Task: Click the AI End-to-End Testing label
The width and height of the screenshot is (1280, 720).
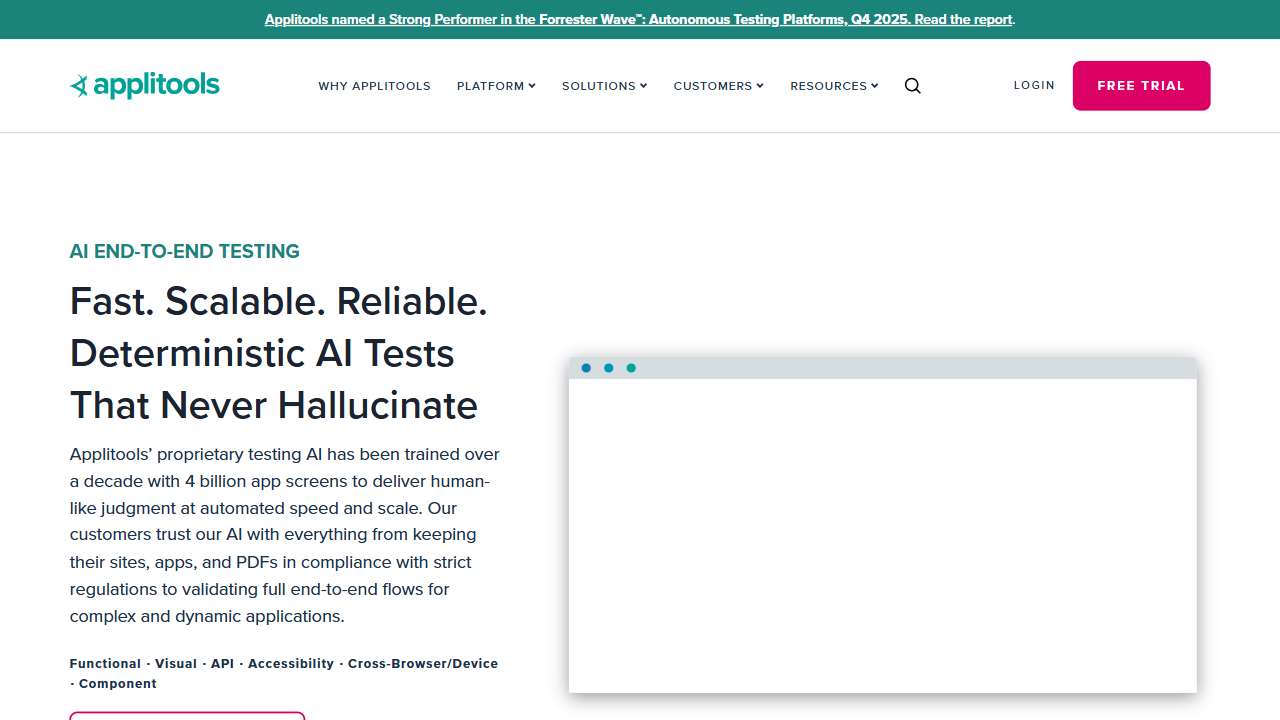Action: click(x=184, y=251)
